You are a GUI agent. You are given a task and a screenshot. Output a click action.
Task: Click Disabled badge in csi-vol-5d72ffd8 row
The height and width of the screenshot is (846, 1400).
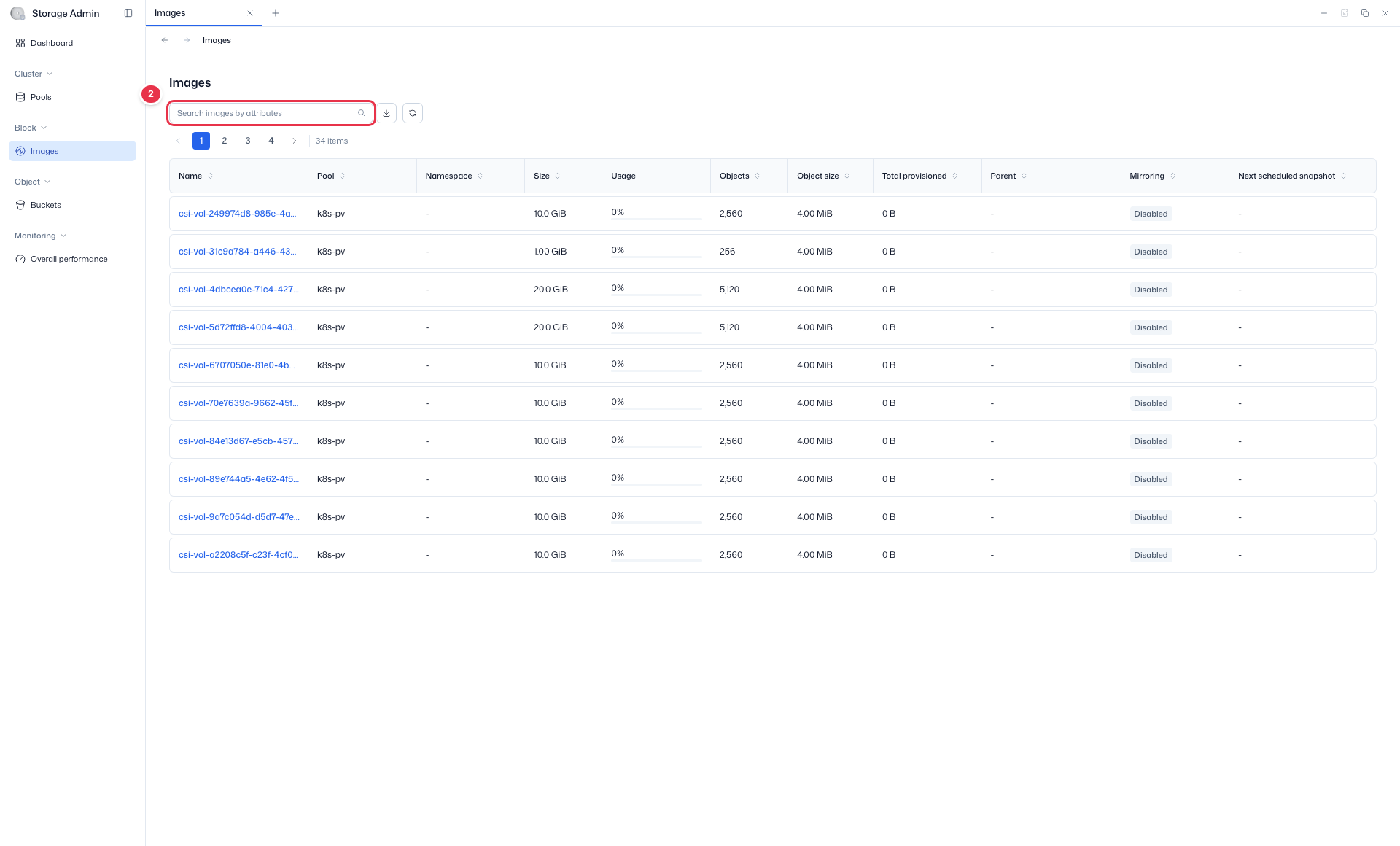pos(1151,327)
